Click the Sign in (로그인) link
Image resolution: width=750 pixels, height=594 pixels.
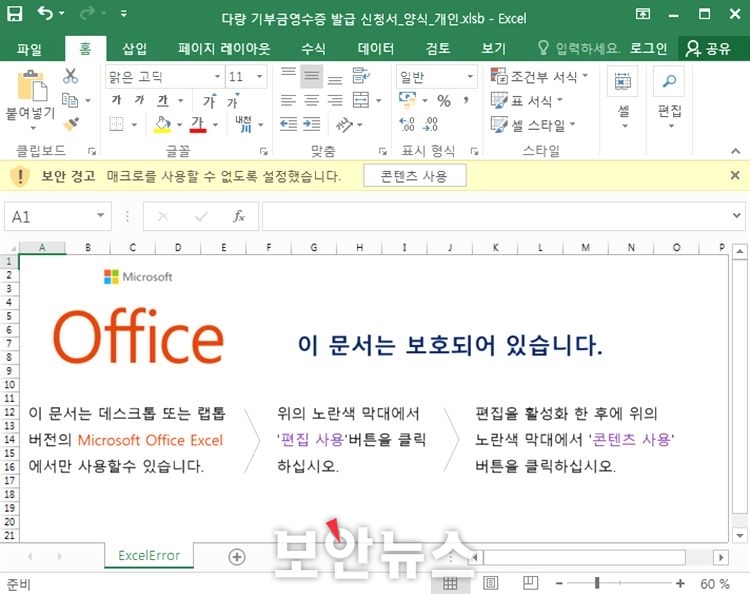[648, 49]
